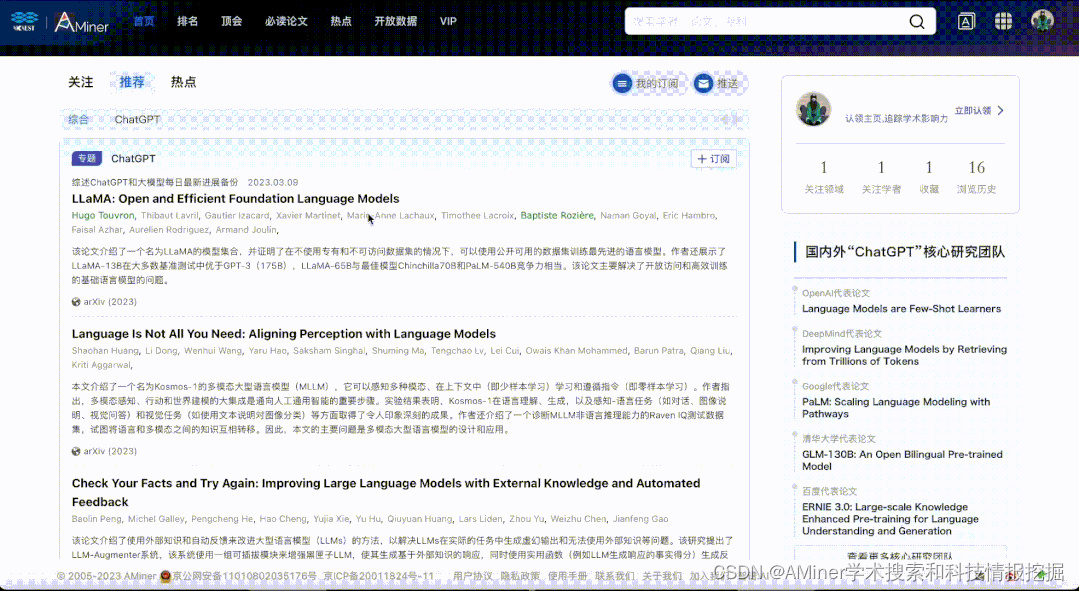1079x591 pixels.
Task: Open the 排名 menu item
Action: pos(188,21)
